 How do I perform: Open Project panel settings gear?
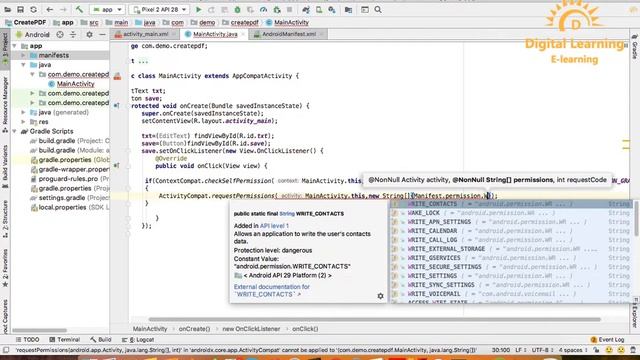[x=89, y=35]
